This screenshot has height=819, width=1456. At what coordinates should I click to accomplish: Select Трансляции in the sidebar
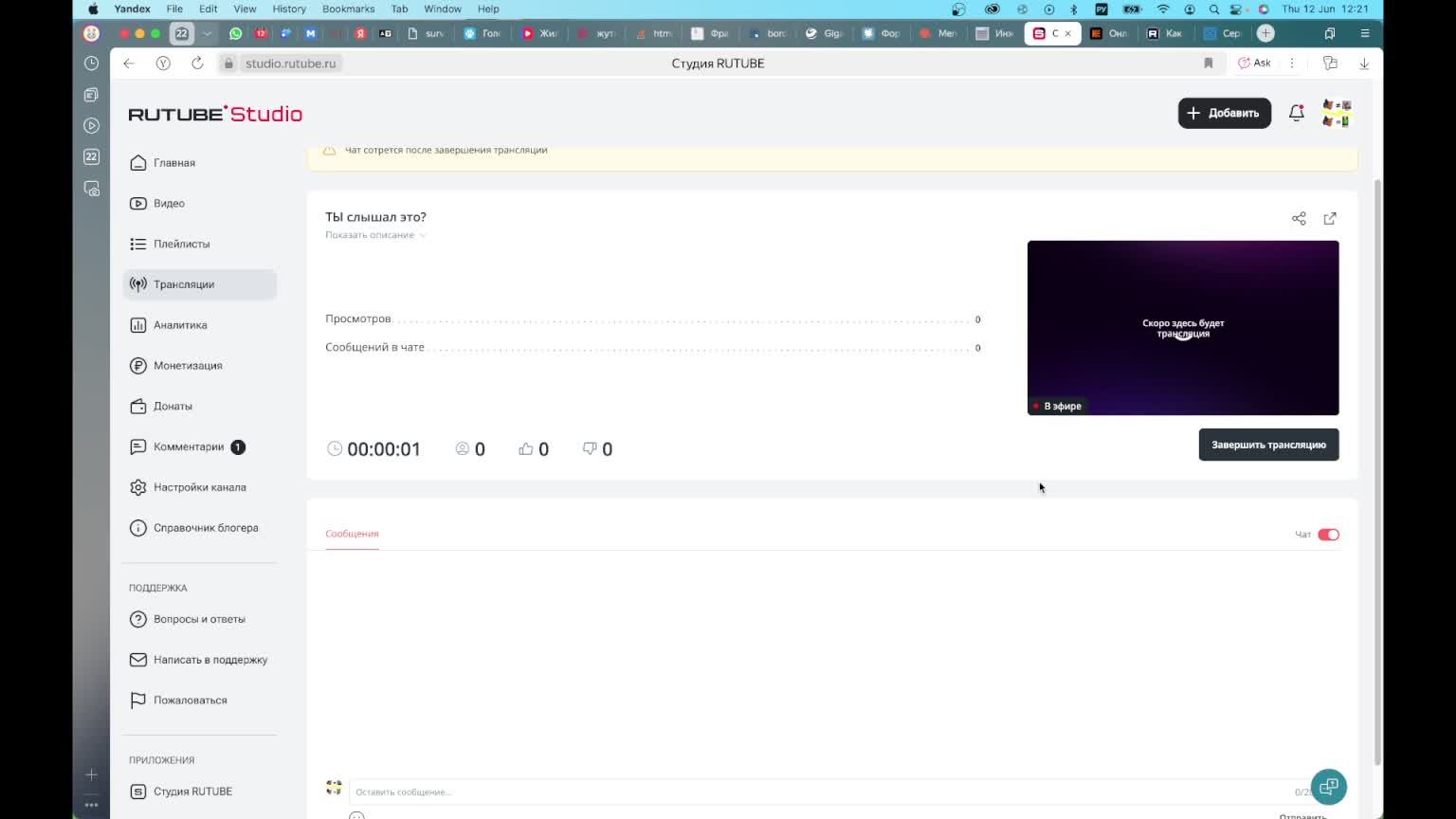pyautogui.click(x=199, y=284)
